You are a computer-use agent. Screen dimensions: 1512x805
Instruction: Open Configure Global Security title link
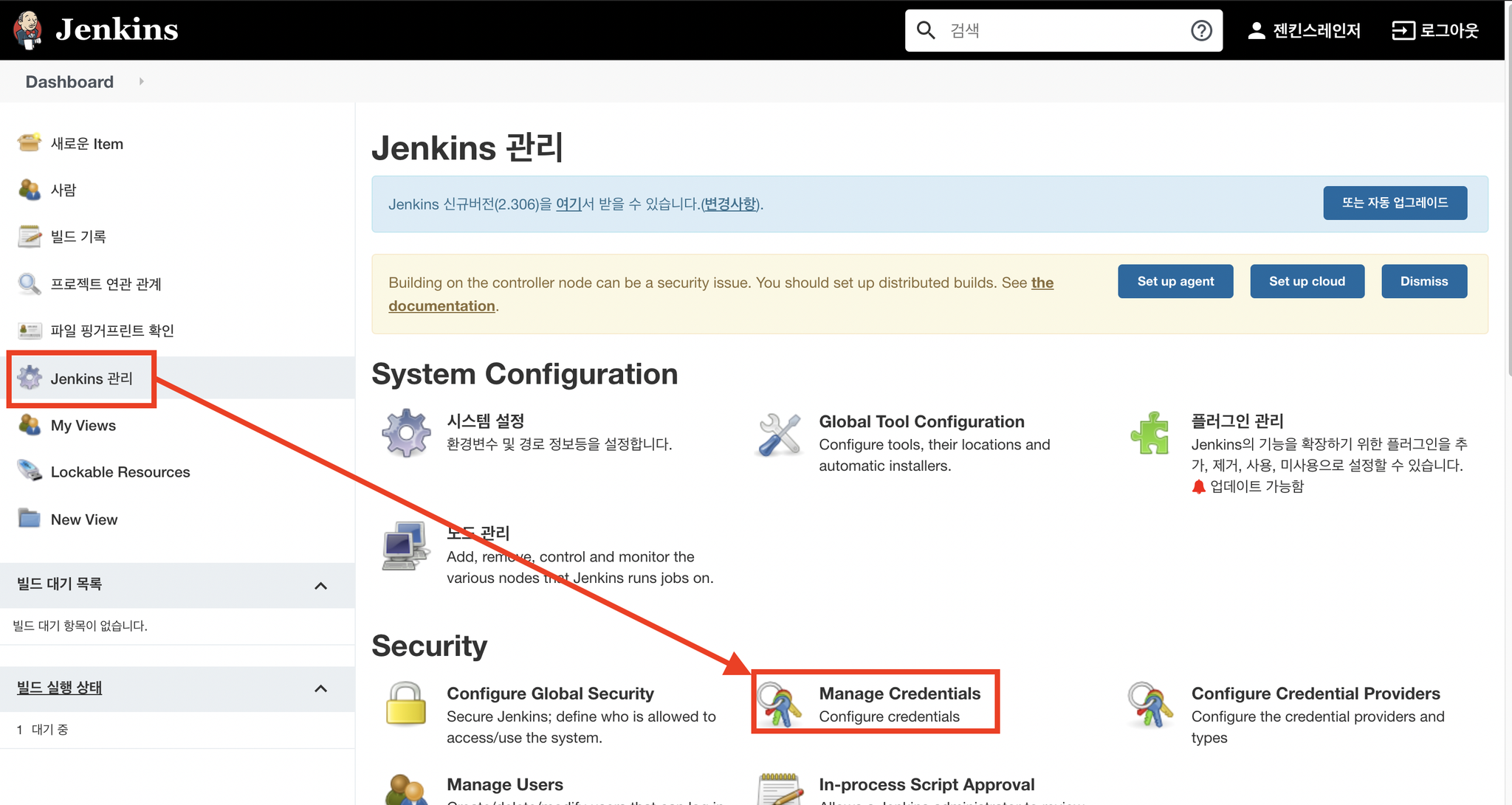coord(550,694)
